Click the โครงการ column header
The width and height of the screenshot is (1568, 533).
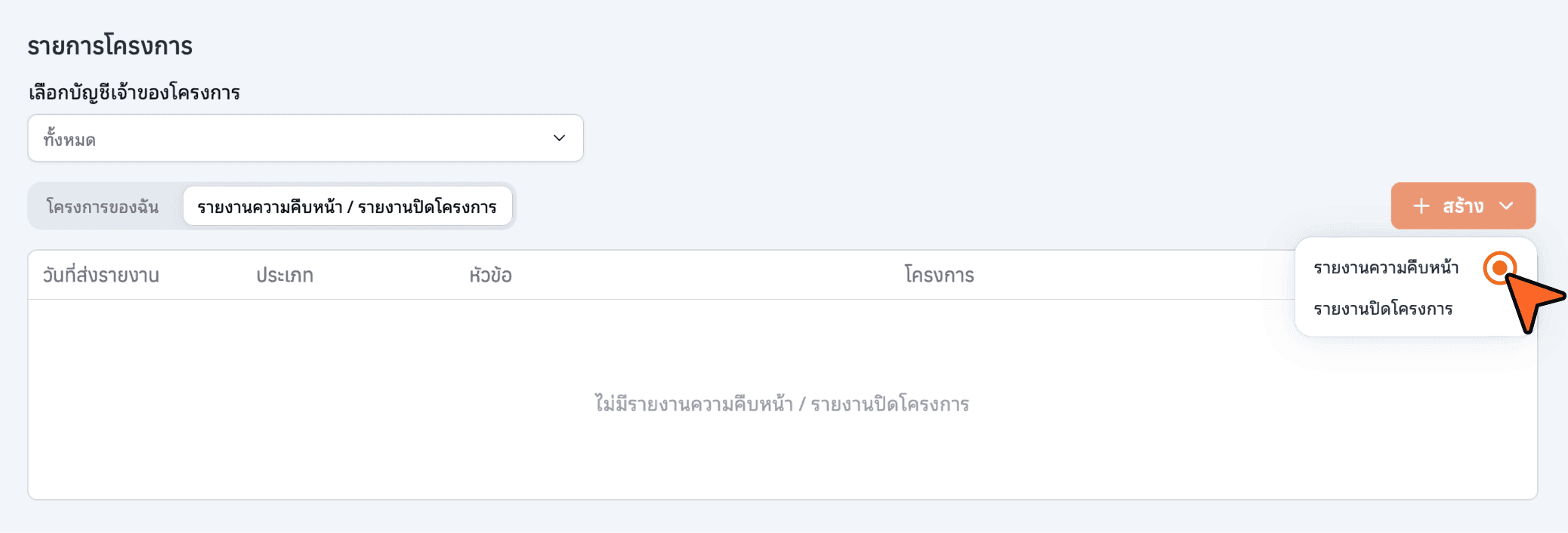939,276
